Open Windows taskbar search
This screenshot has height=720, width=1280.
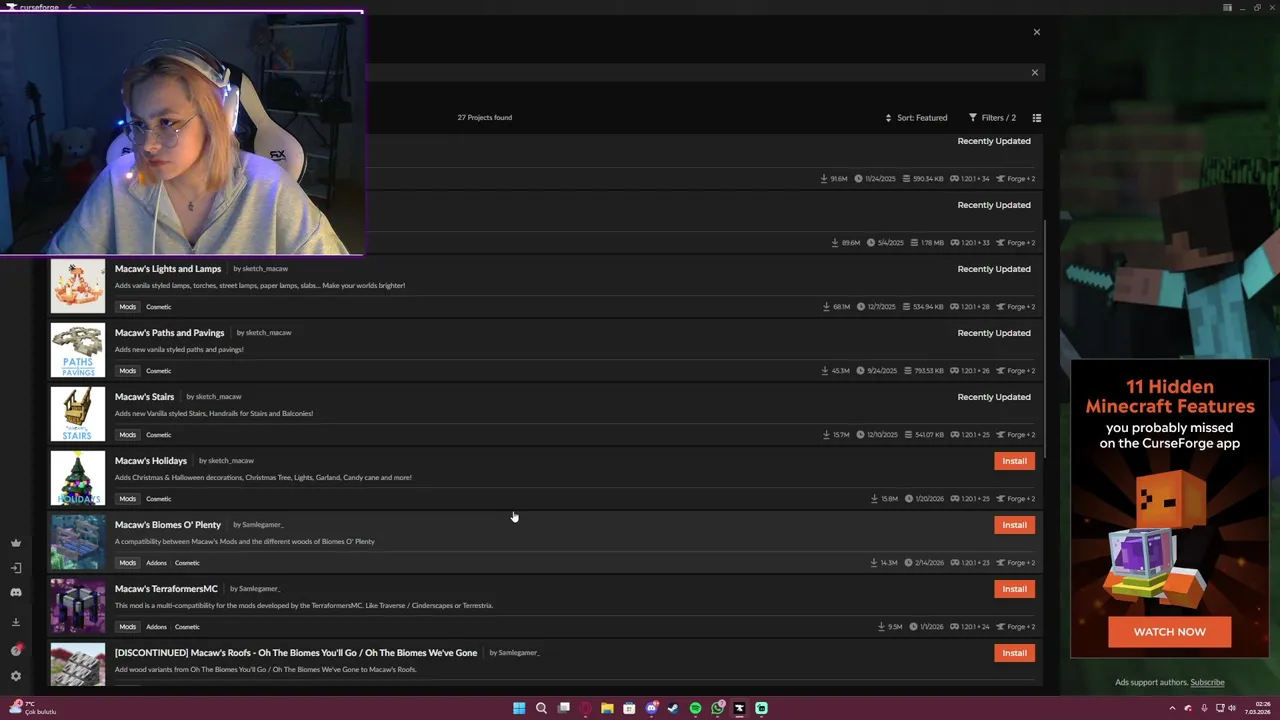(541, 708)
